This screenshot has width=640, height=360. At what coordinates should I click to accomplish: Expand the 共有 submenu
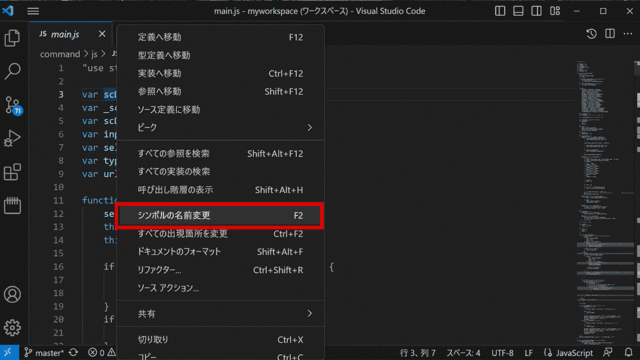pos(220,313)
